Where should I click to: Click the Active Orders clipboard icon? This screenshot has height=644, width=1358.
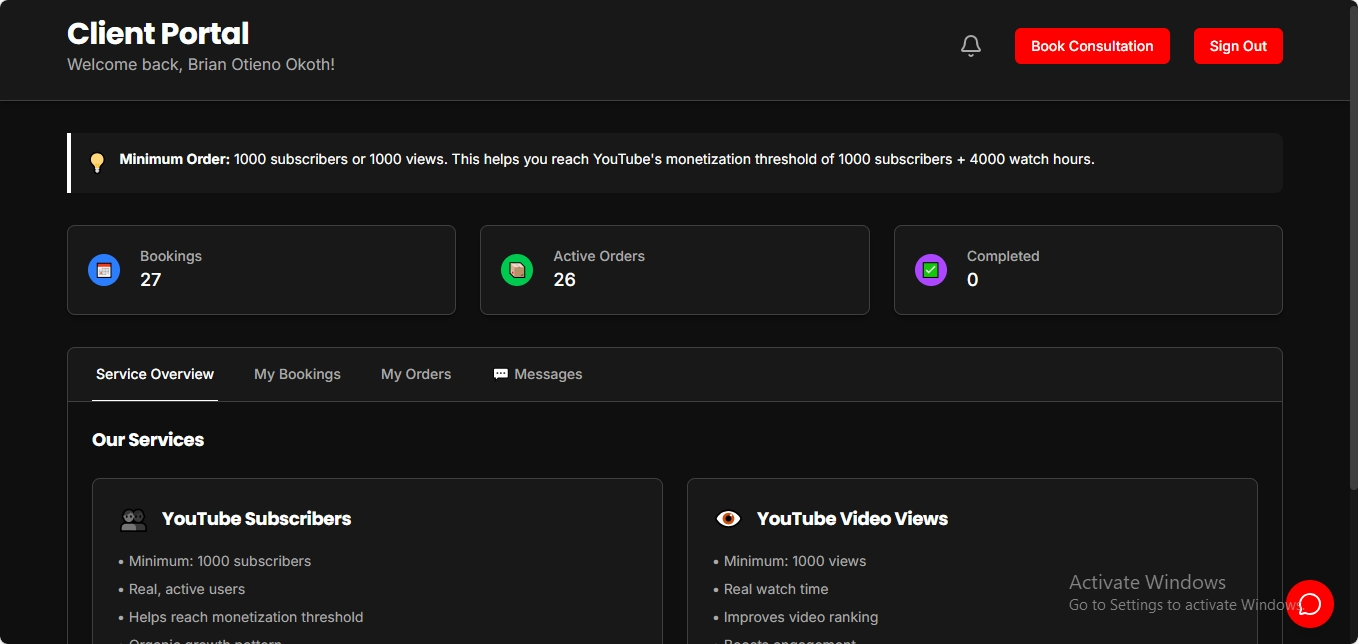pos(517,269)
